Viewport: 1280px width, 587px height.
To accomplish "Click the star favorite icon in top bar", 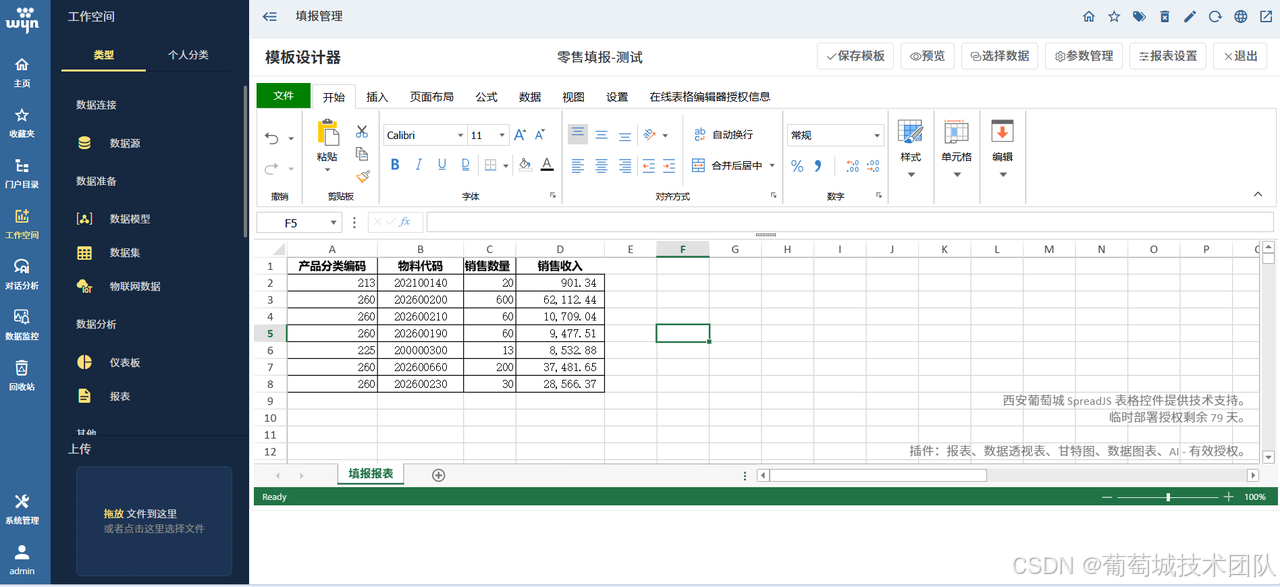I will coord(1114,17).
